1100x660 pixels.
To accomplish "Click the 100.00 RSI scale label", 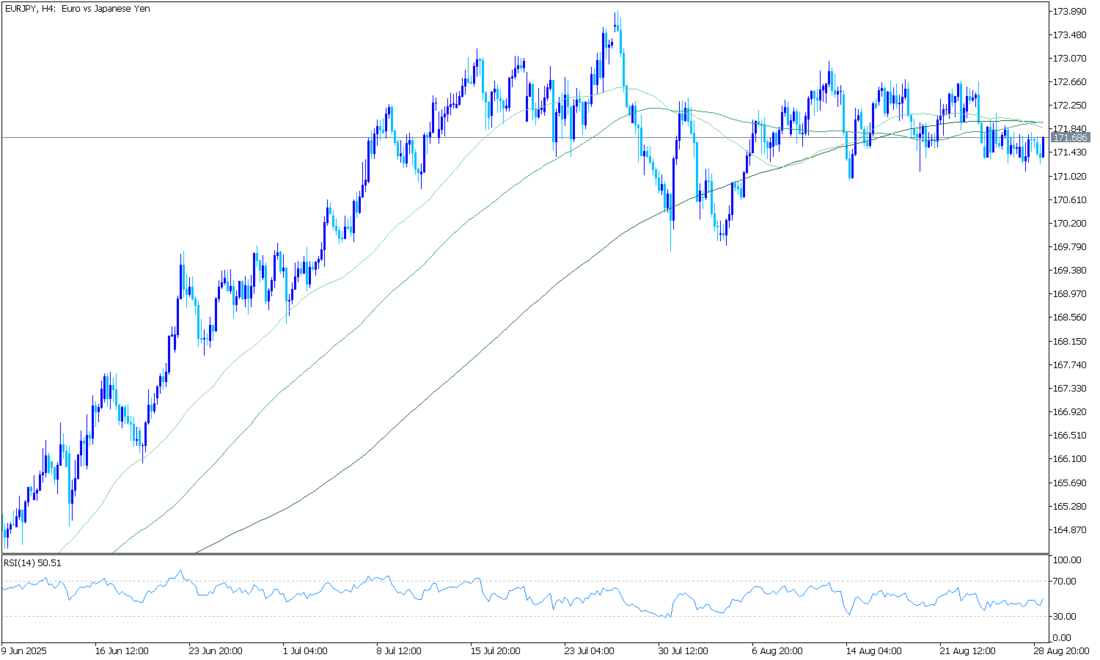I will (1068, 560).
